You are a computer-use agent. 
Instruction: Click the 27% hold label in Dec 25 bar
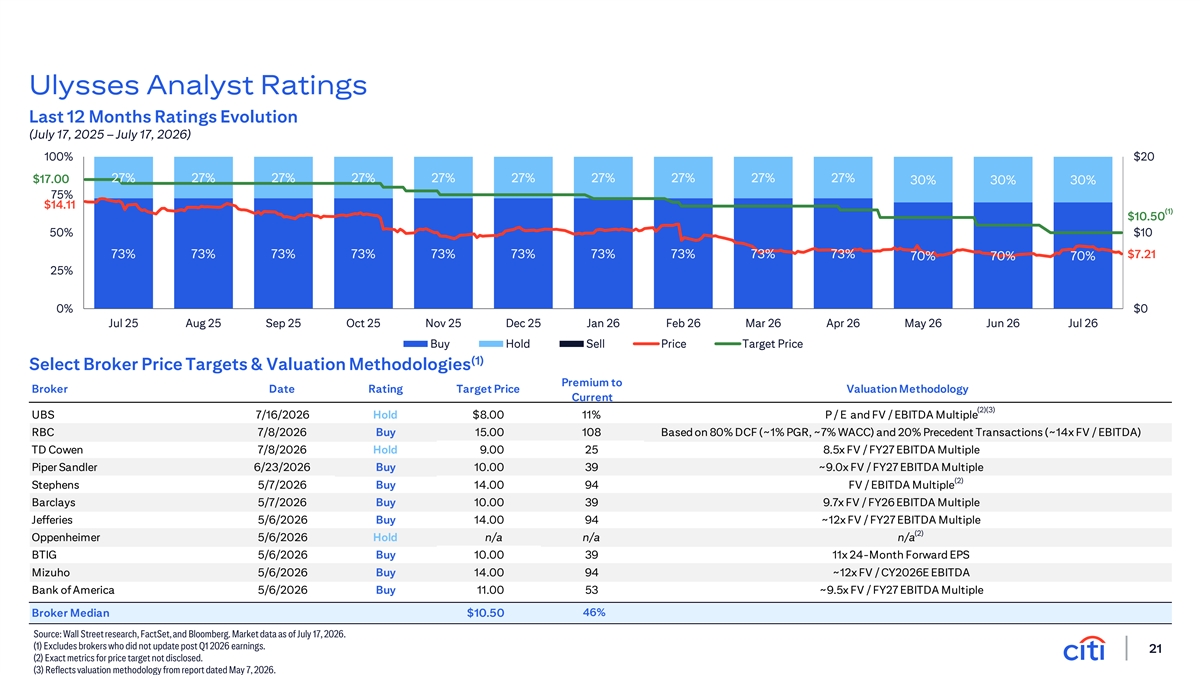tap(523, 178)
